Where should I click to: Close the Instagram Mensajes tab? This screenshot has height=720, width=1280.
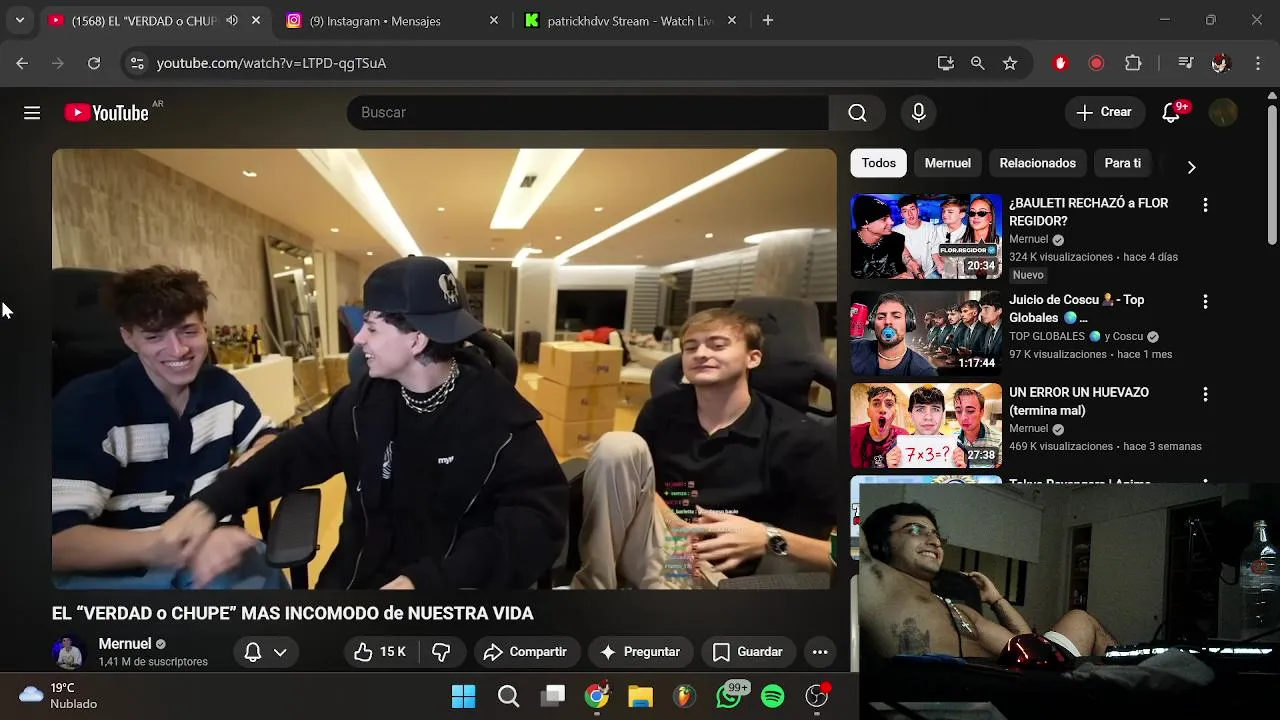493,20
